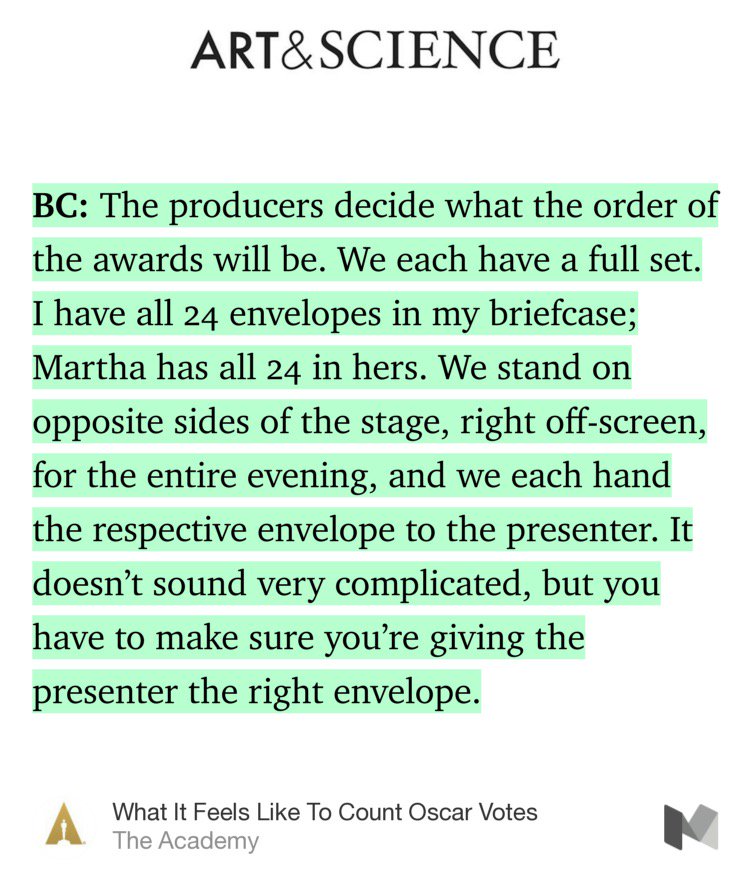Select the highlighted 'Martha has all 24 in hers' line
The image size is (750, 889).
click(228, 367)
